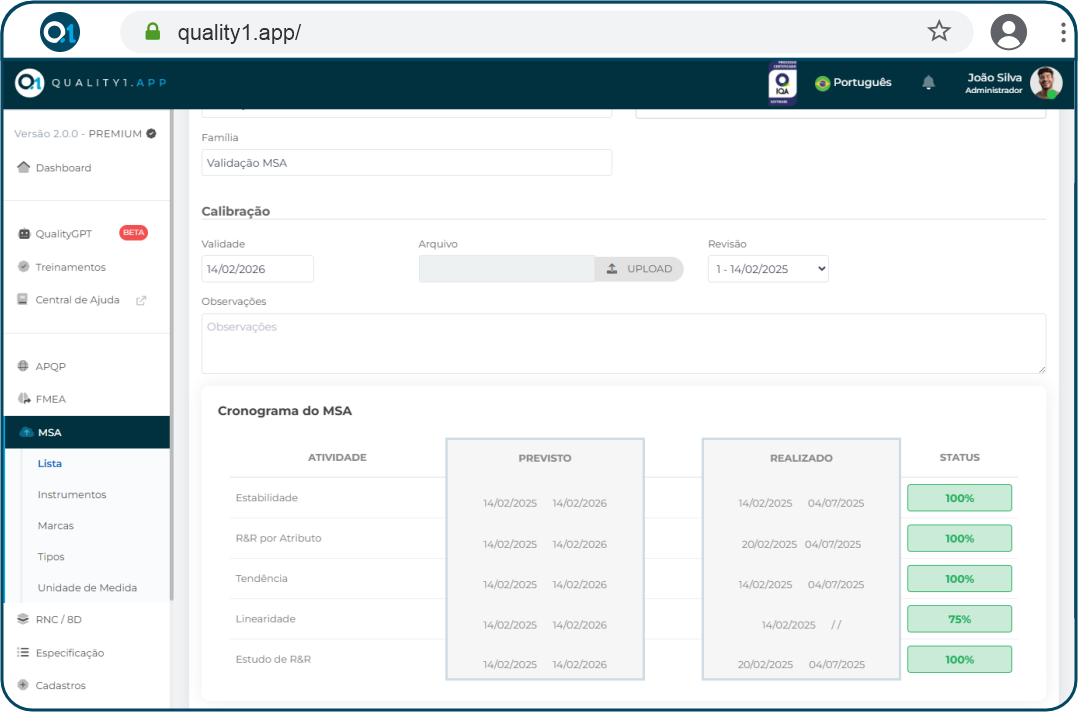Image resolution: width=1078 pixels, height=712 pixels.
Task: Click Linearidade 75% status progress bar
Action: (959, 619)
